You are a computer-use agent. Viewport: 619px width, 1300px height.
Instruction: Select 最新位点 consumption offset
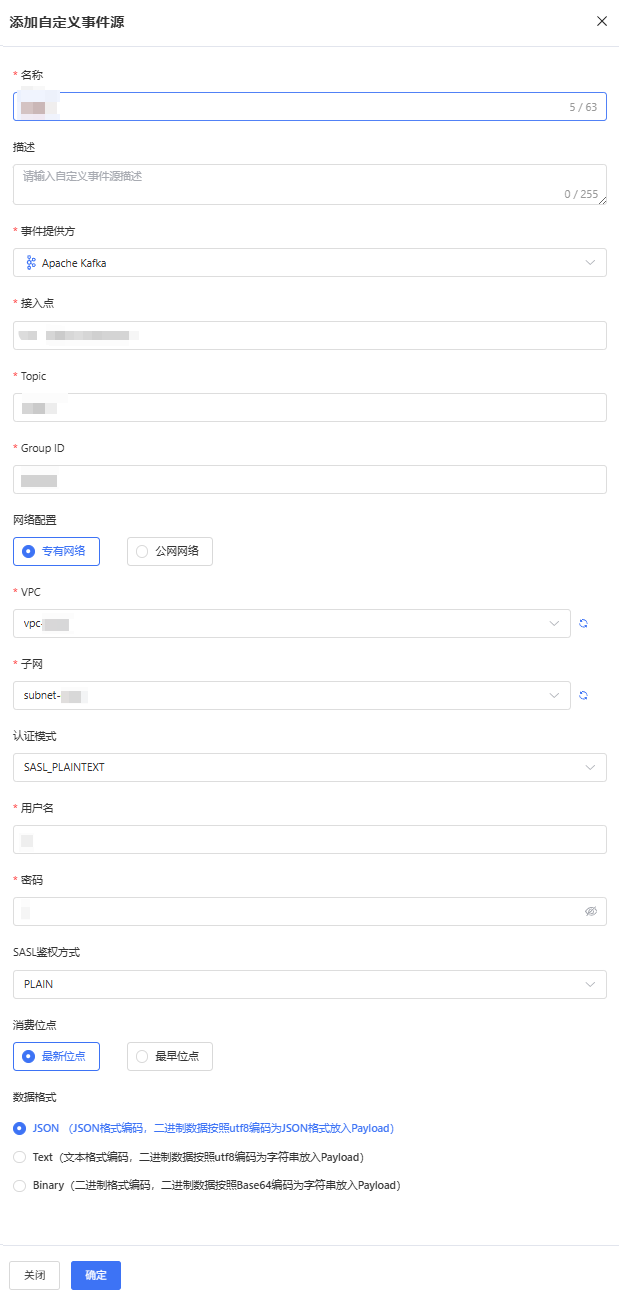click(57, 1056)
